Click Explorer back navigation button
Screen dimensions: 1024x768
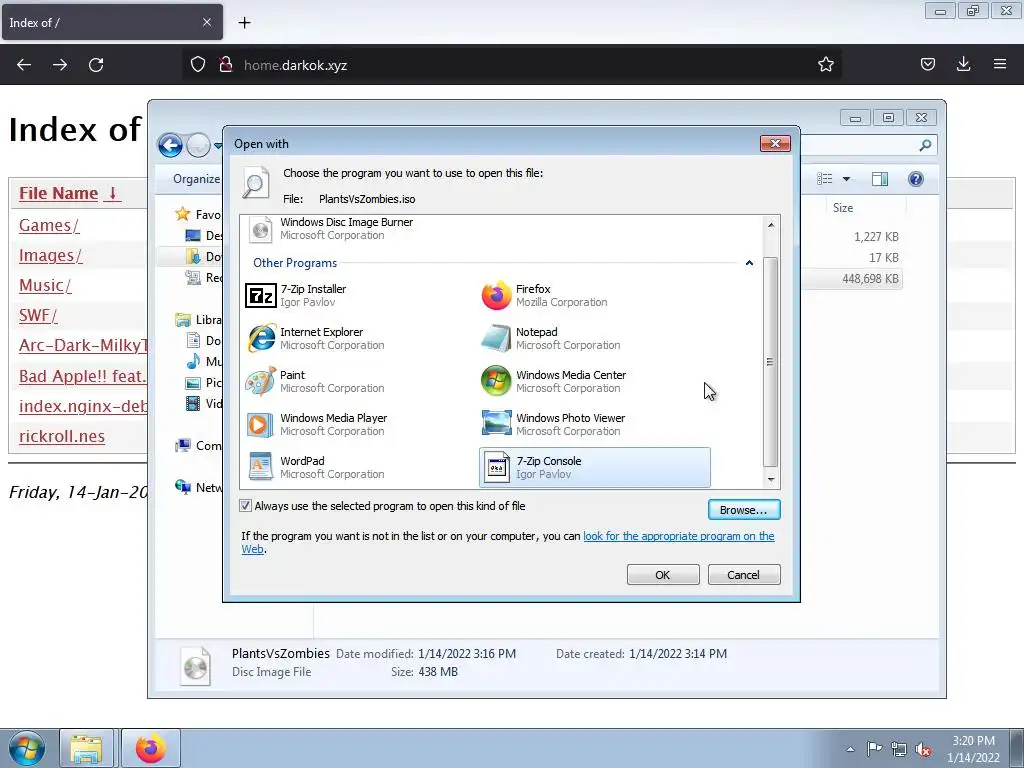[x=170, y=145]
